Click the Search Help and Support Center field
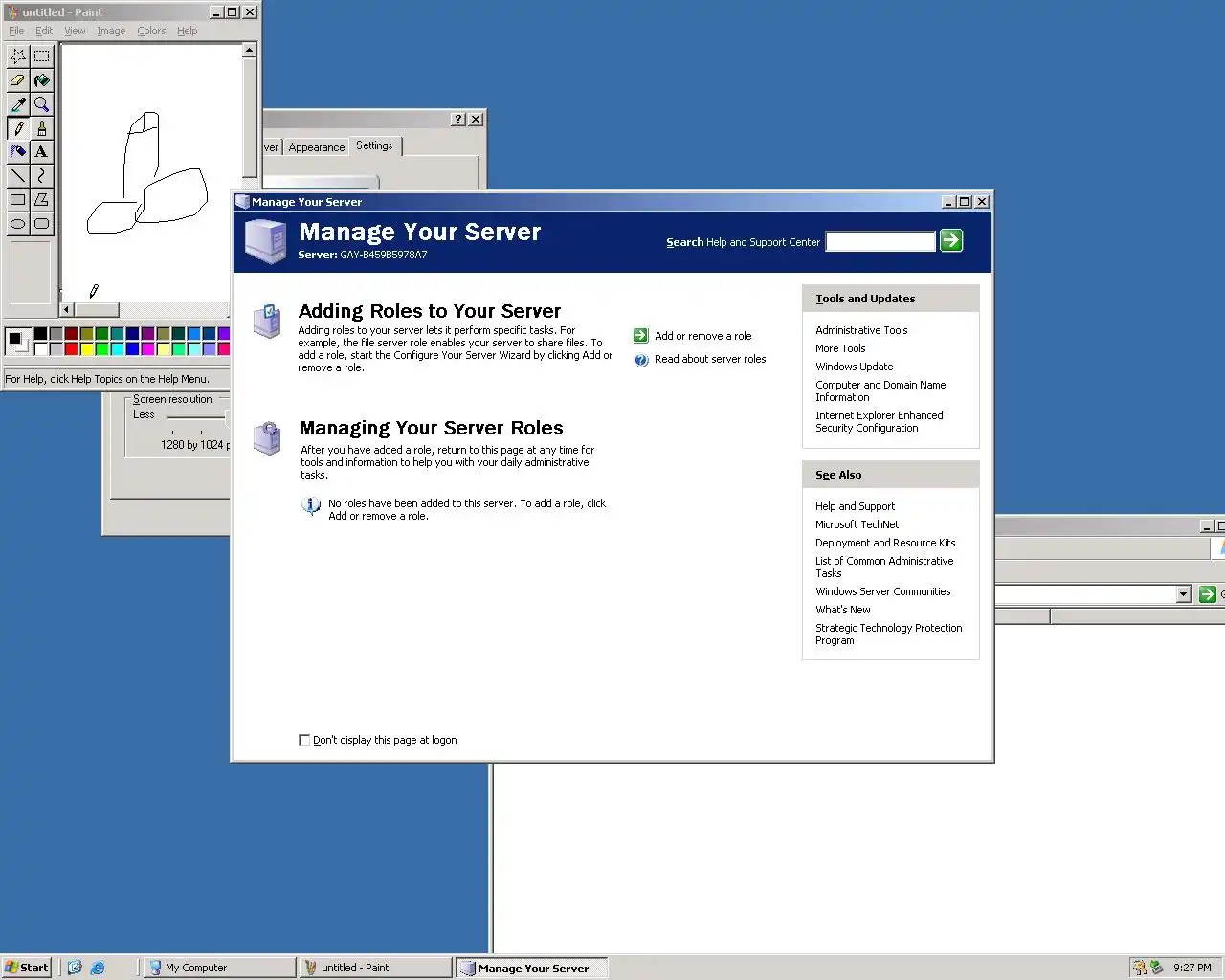 tap(880, 241)
